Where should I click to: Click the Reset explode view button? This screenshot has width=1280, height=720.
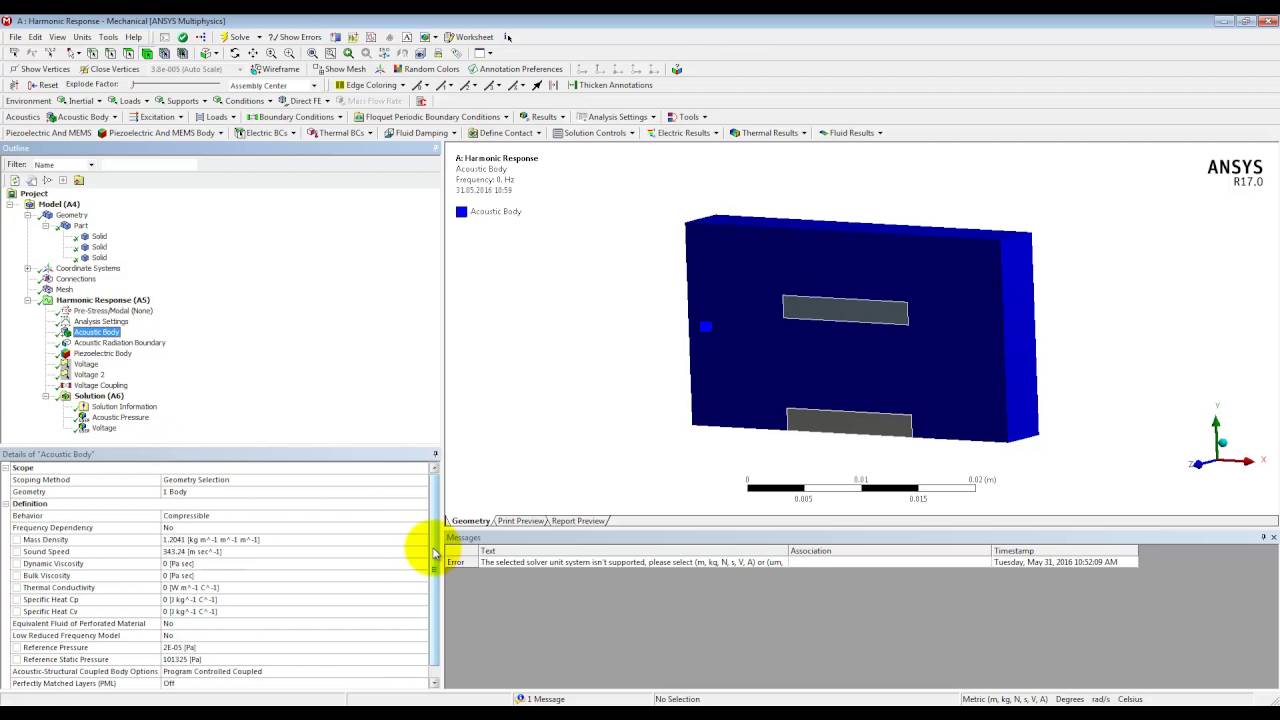43,85
